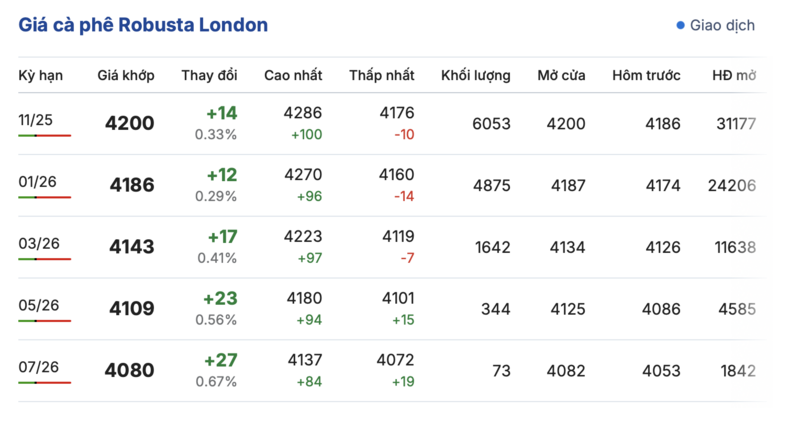
Task: Select the 01/26 contract term
Action: click(38, 182)
